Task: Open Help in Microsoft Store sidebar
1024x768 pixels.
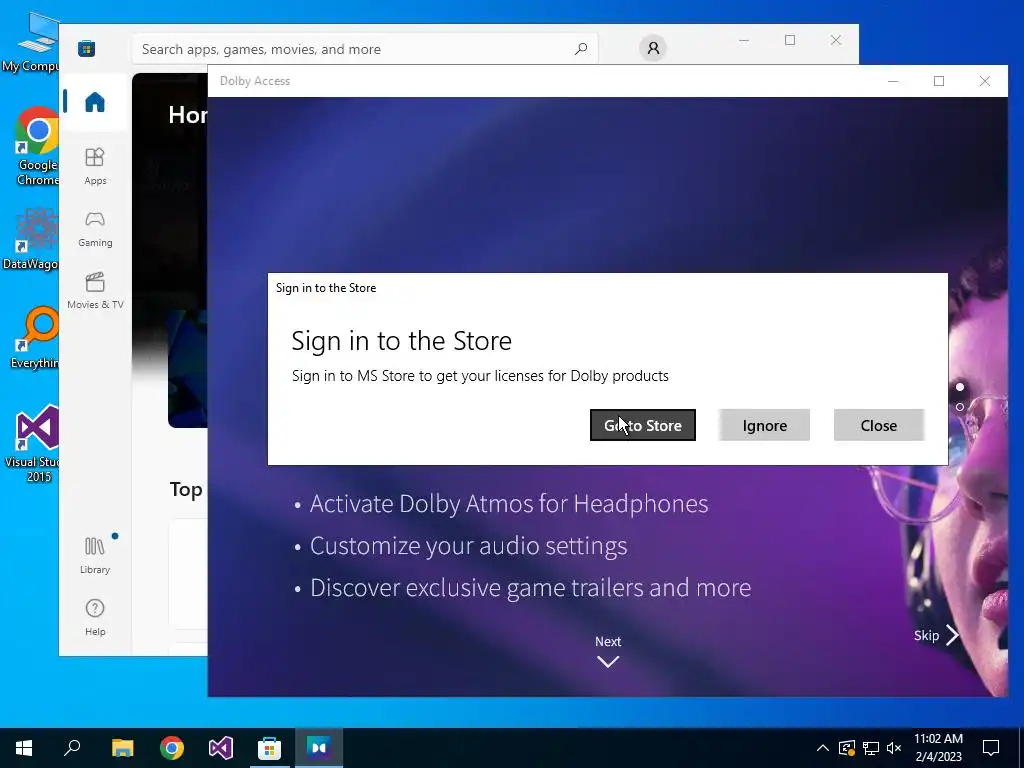Action: coord(95,617)
